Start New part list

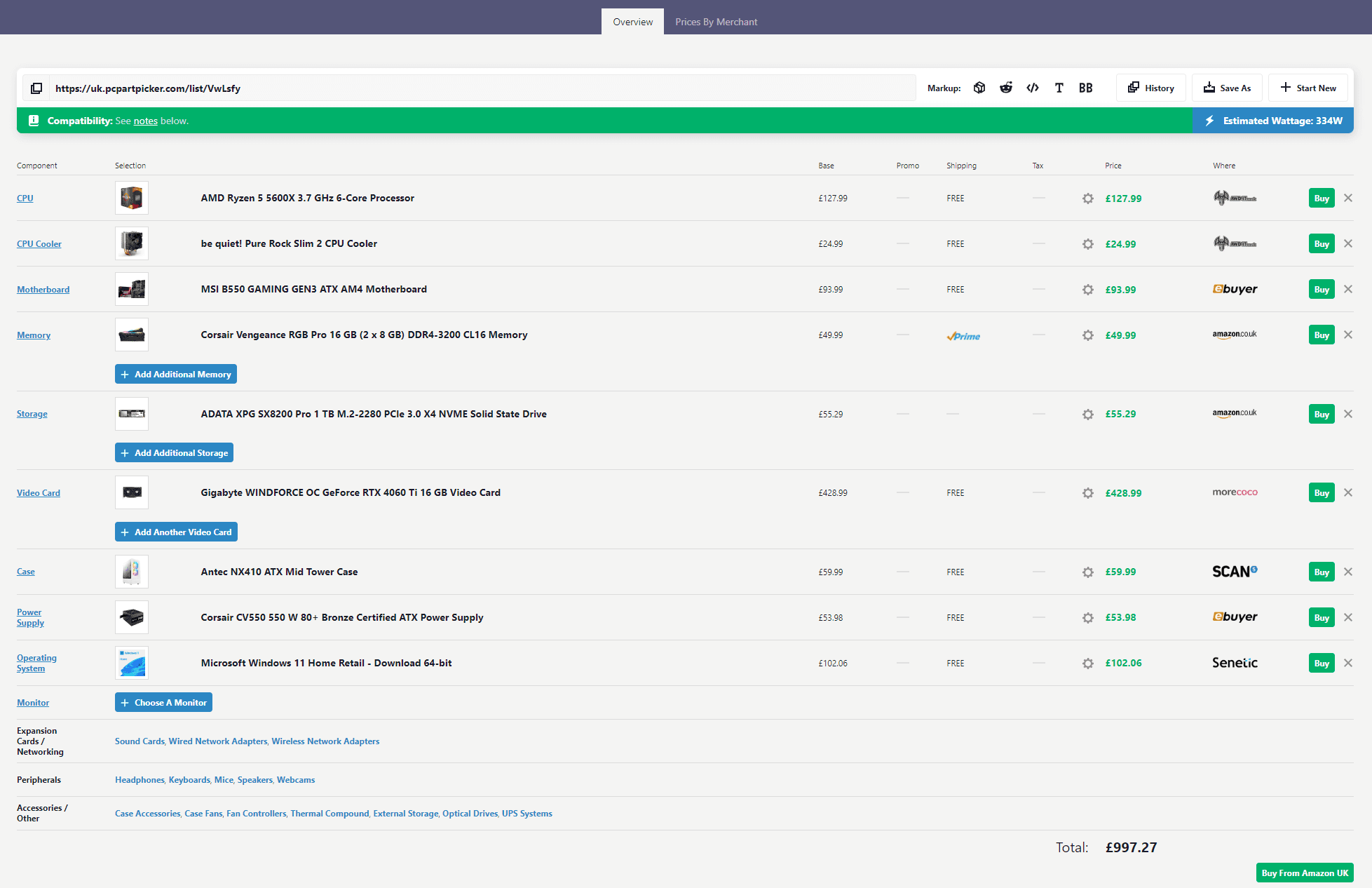[x=1308, y=88]
